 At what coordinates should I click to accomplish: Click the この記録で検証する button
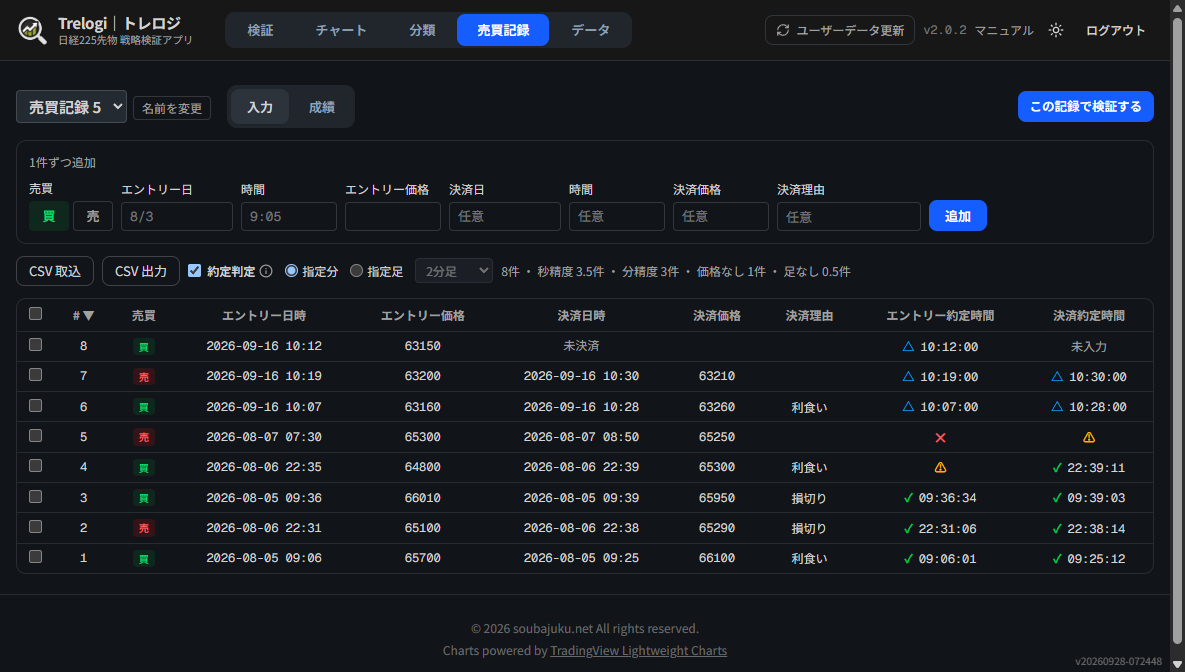[1085, 107]
